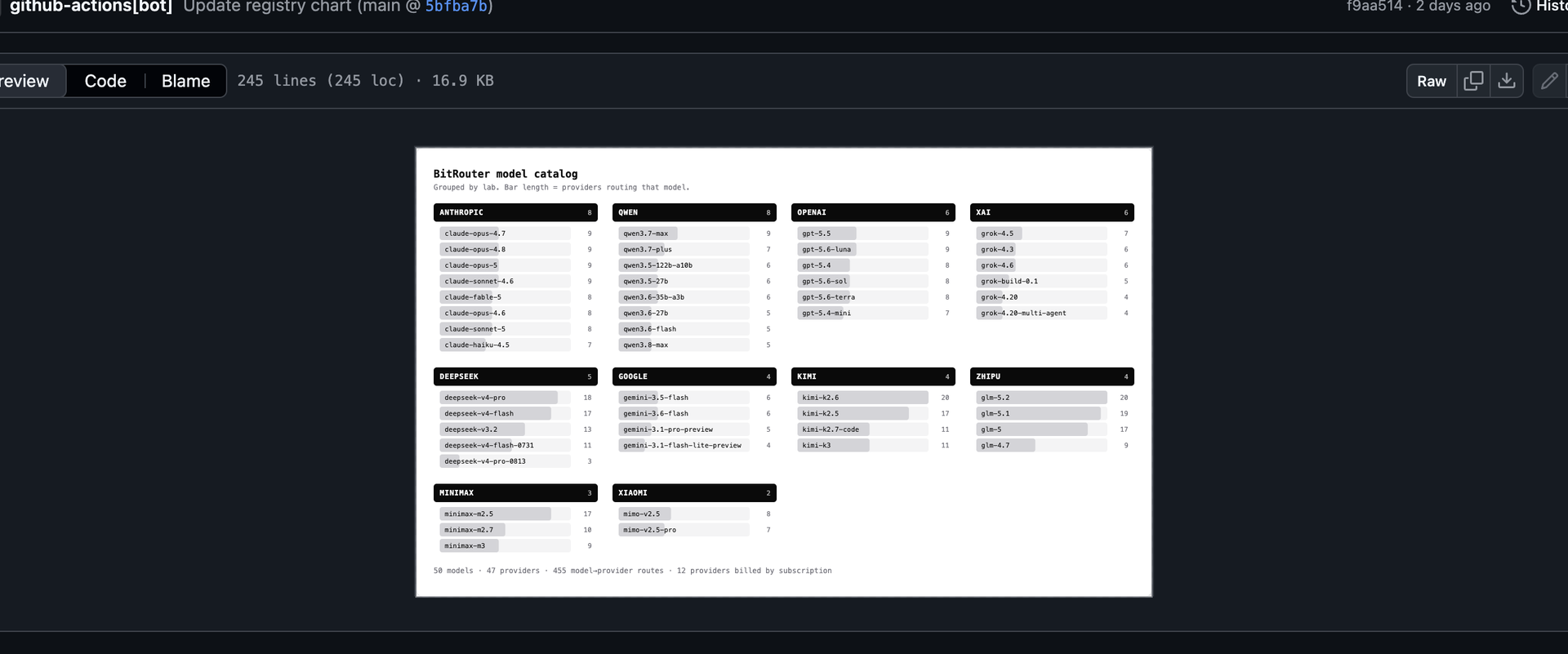Click 'deepseek-v4-pro' bar
Image resolution: width=1568 pixels, height=654 pixels.
click(x=498, y=398)
